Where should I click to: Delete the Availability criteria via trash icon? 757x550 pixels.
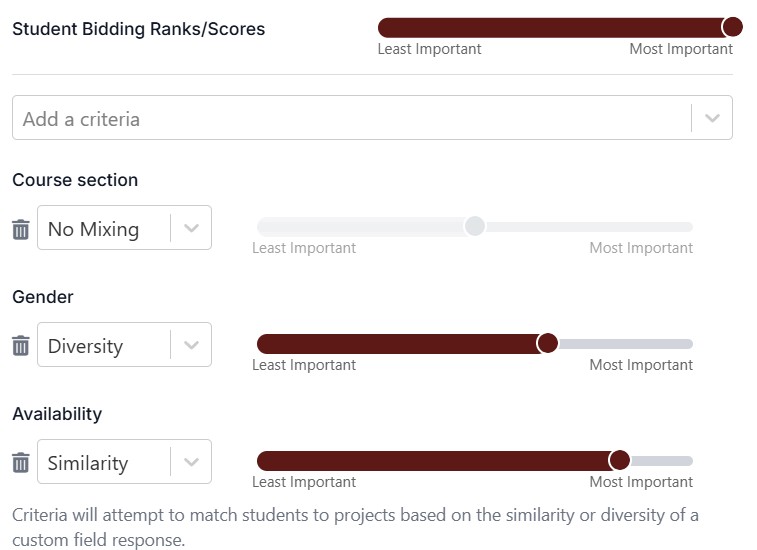pyautogui.click(x=20, y=463)
